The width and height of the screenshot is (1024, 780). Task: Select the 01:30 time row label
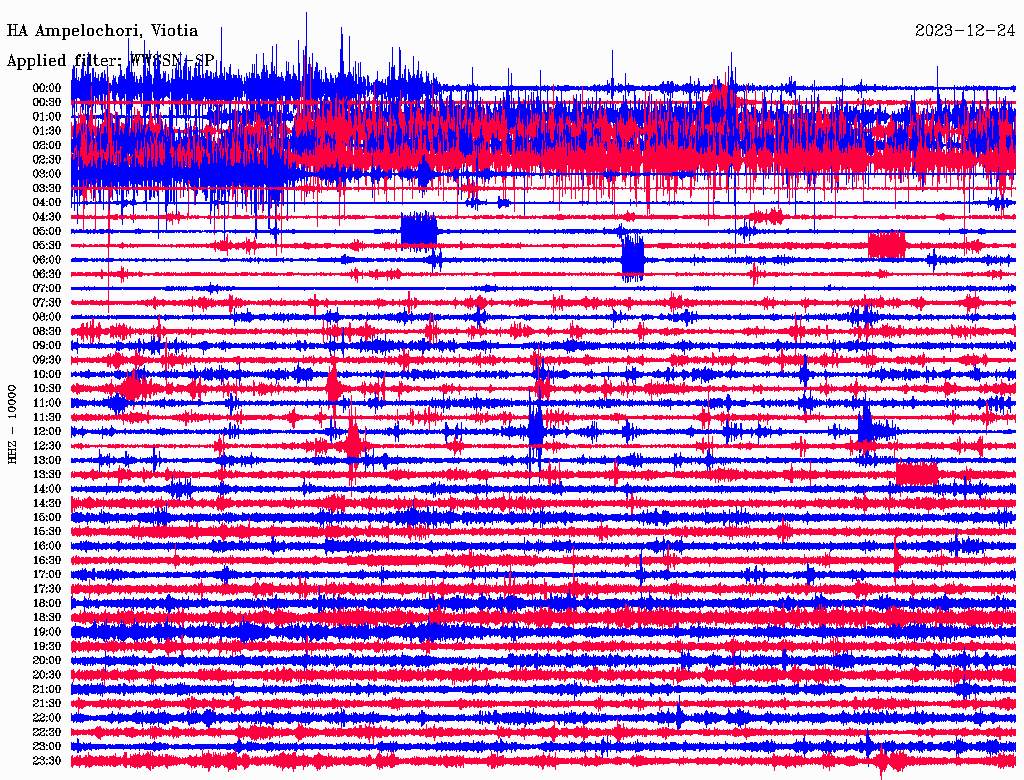click(x=47, y=131)
